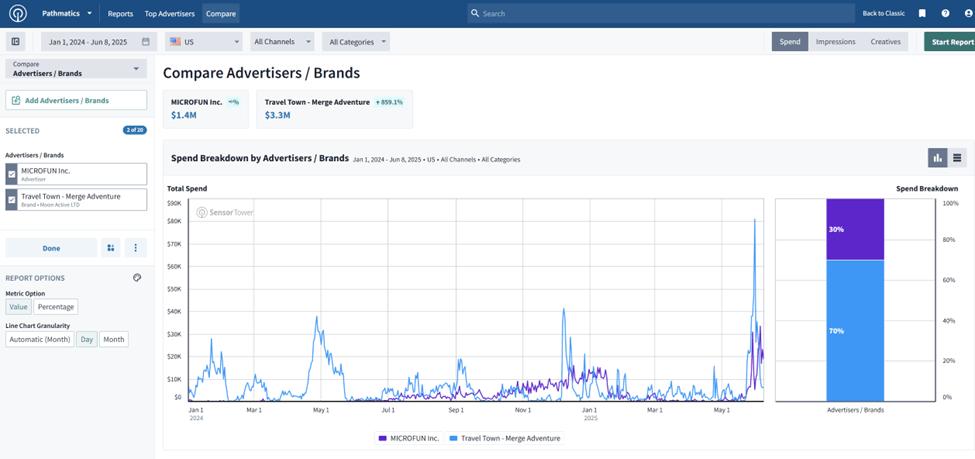The width and height of the screenshot is (975, 459).
Task: Click the group selection icon beside Done
Action: coord(111,248)
